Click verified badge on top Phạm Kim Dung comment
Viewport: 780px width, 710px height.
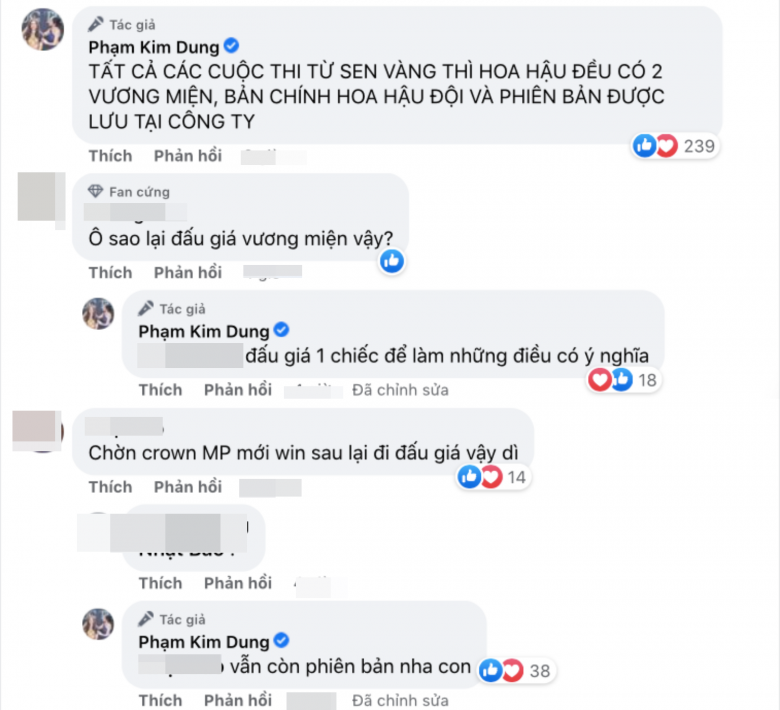click(x=231, y=46)
